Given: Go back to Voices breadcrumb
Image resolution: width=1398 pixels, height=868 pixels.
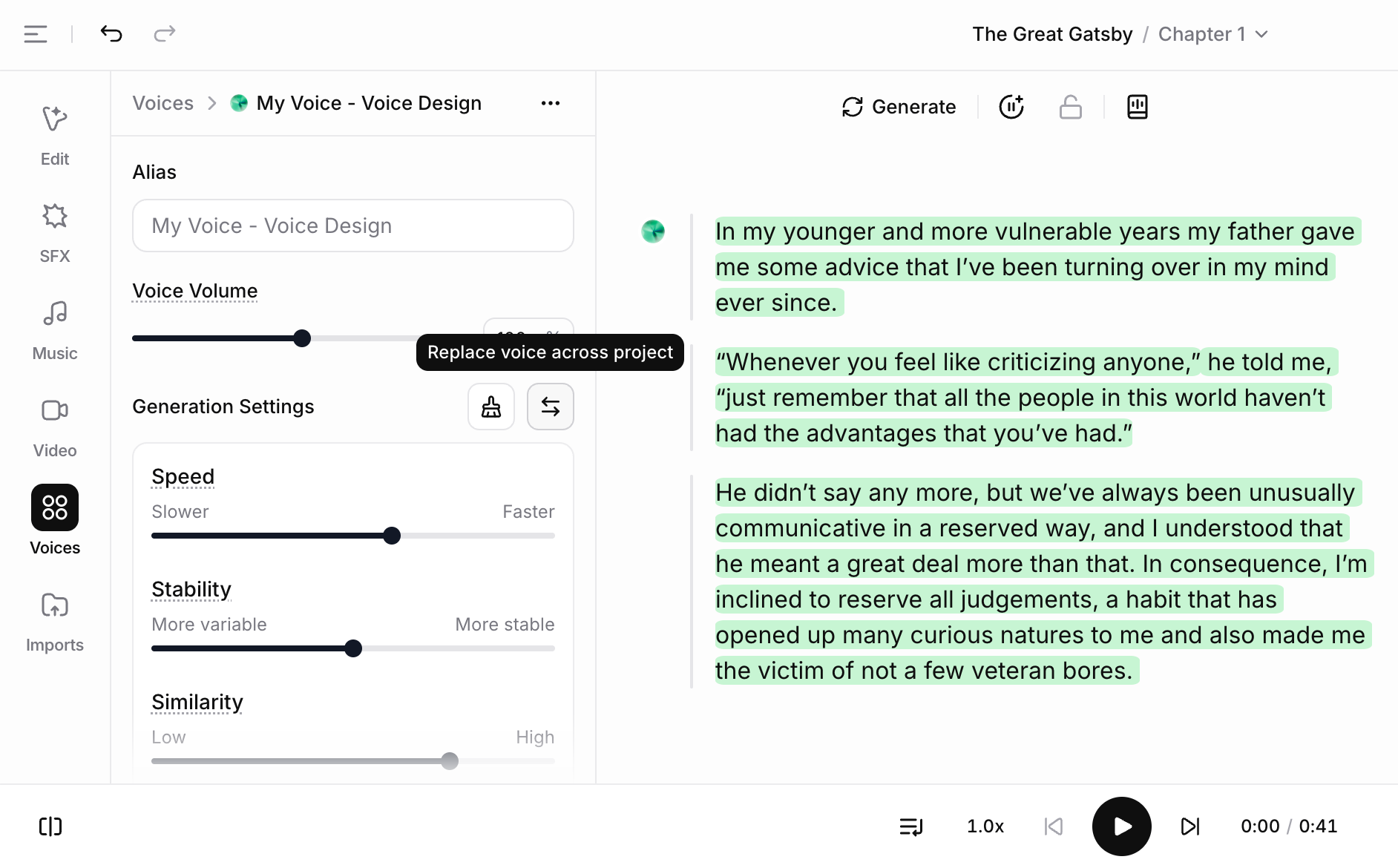Looking at the screenshot, I should pyautogui.click(x=163, y=103).
